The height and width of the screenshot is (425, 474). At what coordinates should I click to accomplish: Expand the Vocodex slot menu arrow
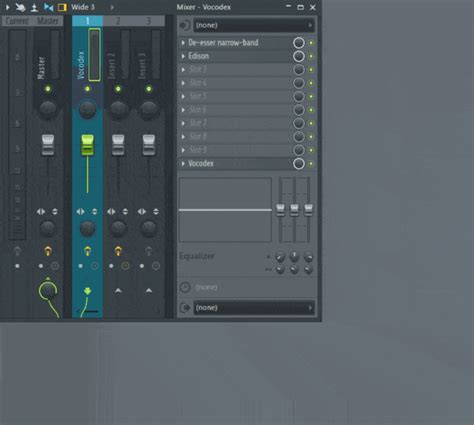[183, 164]
